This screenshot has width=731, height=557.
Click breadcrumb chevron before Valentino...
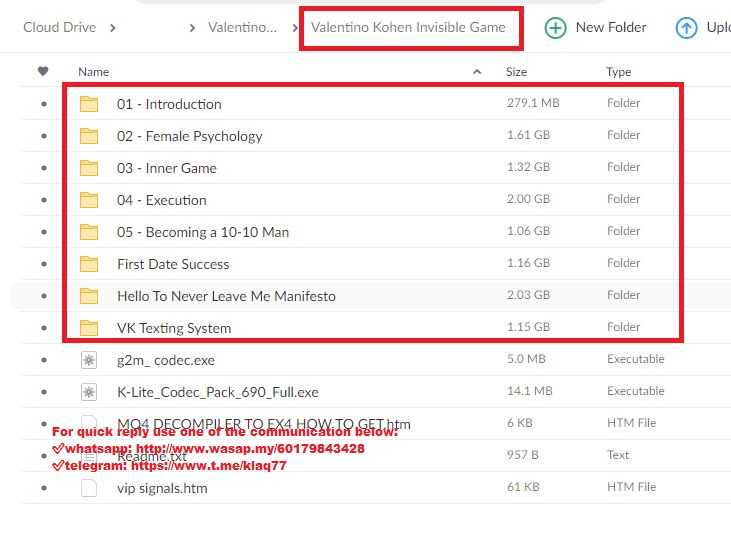pyautogui.click(x=192, y=28)
